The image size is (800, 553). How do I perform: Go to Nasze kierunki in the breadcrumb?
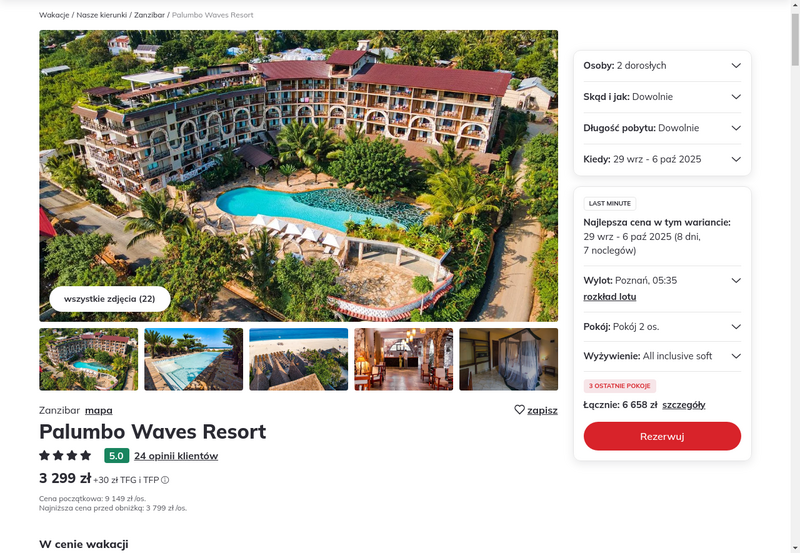(102, 15)
